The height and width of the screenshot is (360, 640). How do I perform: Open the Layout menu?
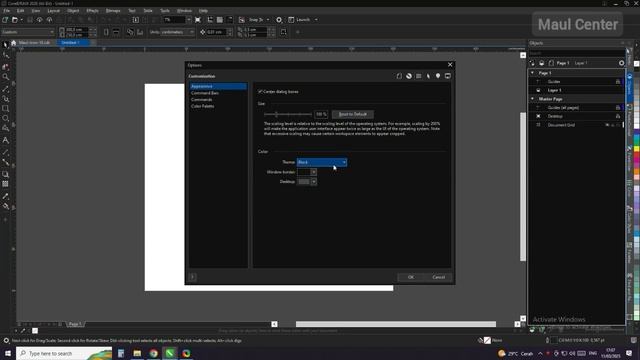[x=53, y=11]
